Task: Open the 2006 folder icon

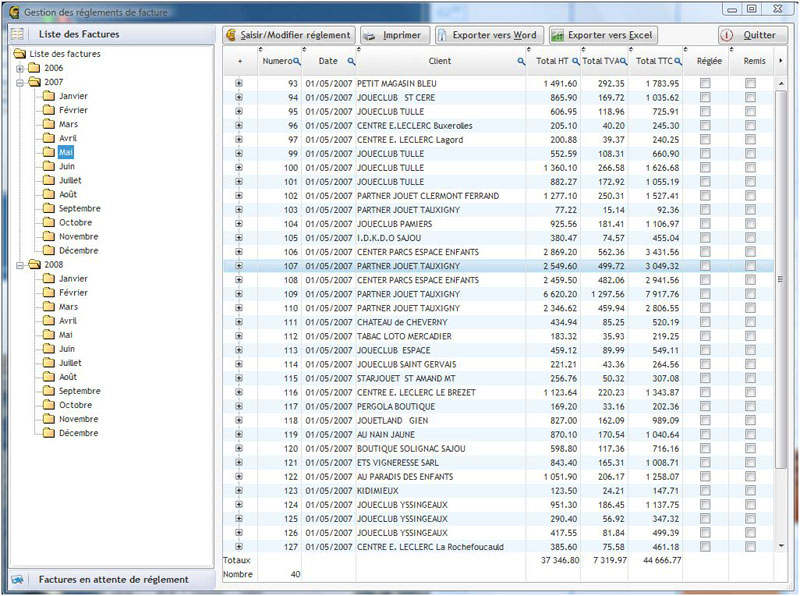Action: pos(34,68)
